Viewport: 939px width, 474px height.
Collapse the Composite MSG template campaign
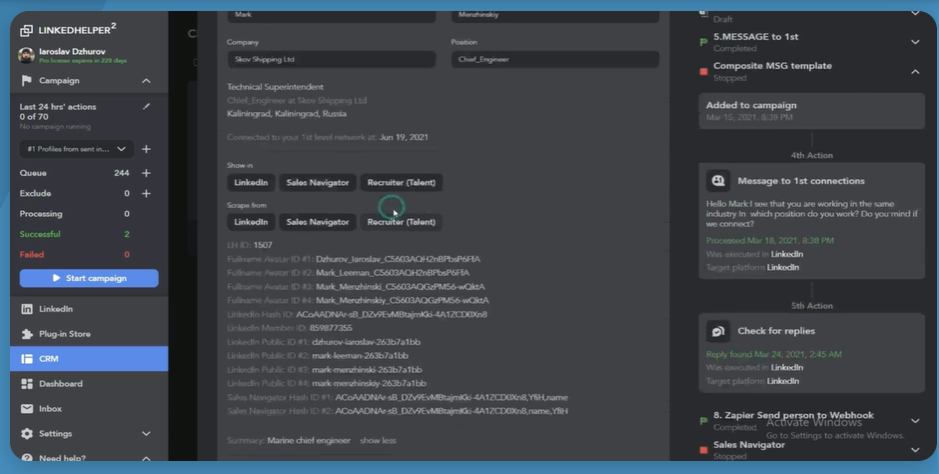(915, 72)
